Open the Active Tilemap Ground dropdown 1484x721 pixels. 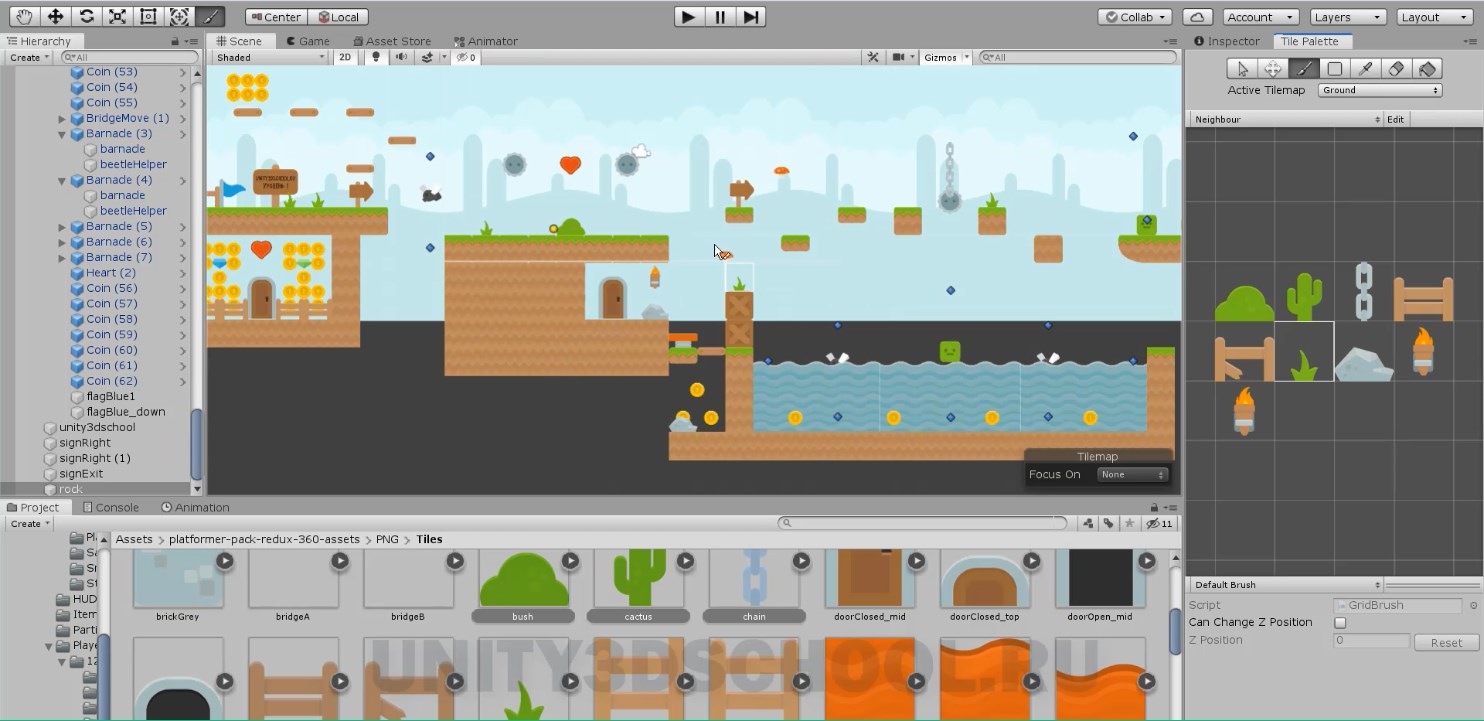click(1379, 90)
